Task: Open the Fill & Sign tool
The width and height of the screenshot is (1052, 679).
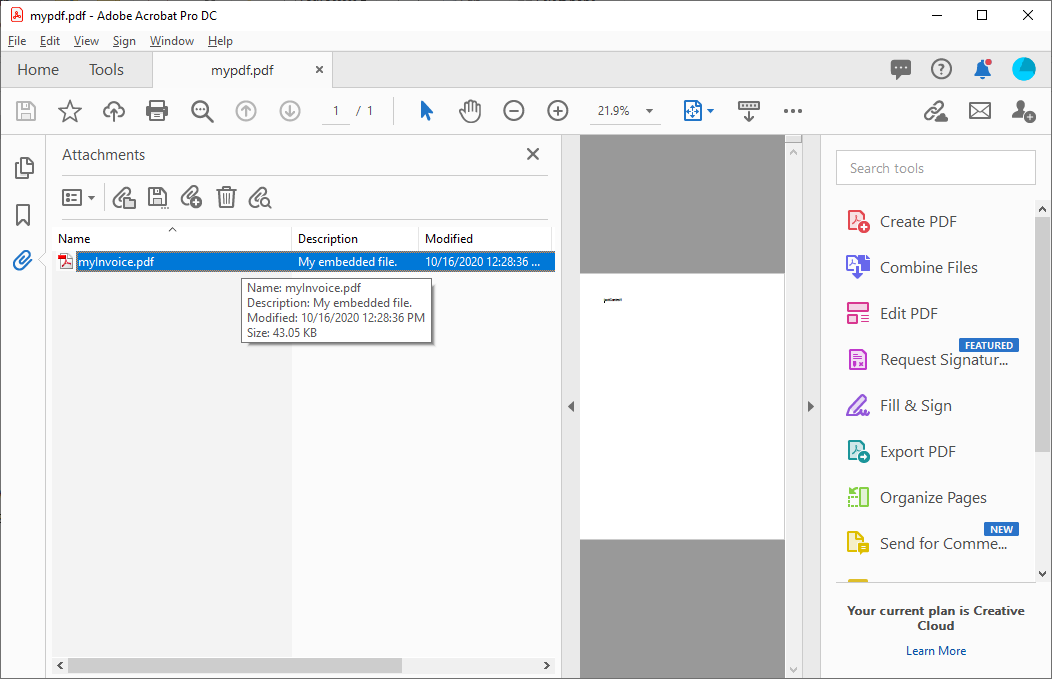Action: pyautogui.click(x=899, y=406)
